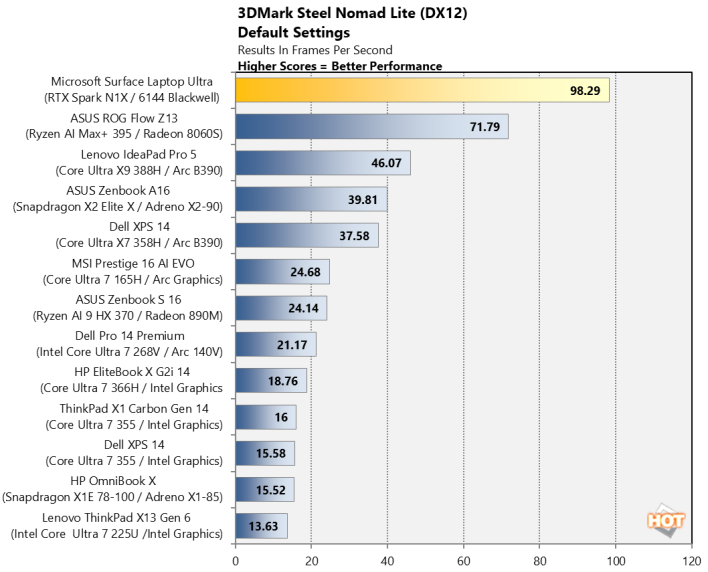Select the MSI Prestige 16 AI EVO label
This screenshot has height=572, width=708.
133,264
